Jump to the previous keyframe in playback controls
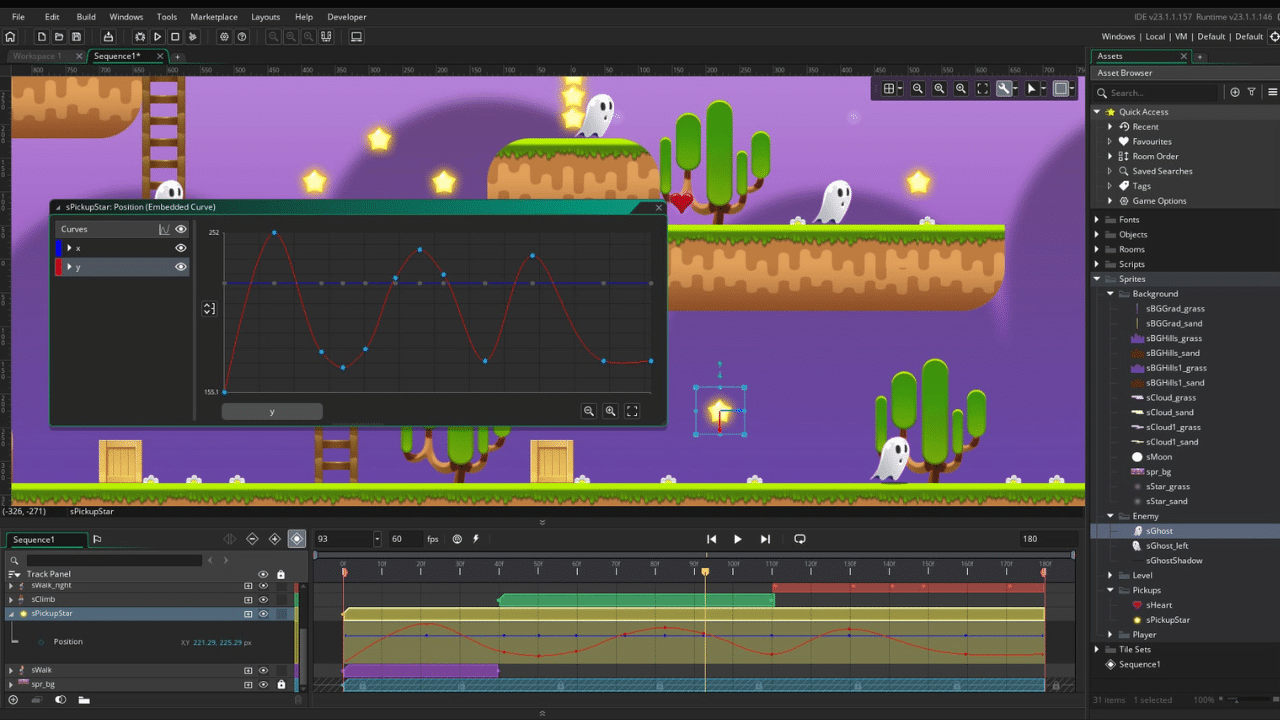Image resolution: width=1280 pixels, height=720 pixels. tap(711, 538)
